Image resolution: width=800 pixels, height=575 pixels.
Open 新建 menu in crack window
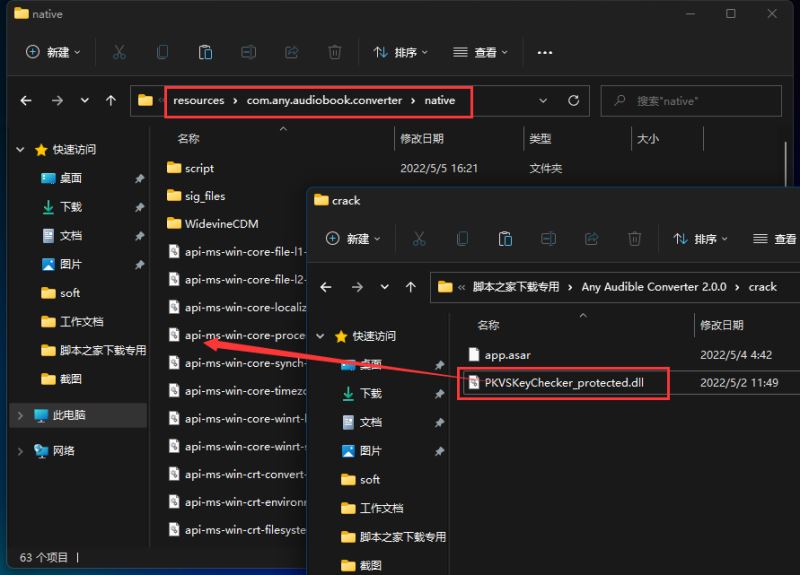pyautogui.click(x=353, y=239)
